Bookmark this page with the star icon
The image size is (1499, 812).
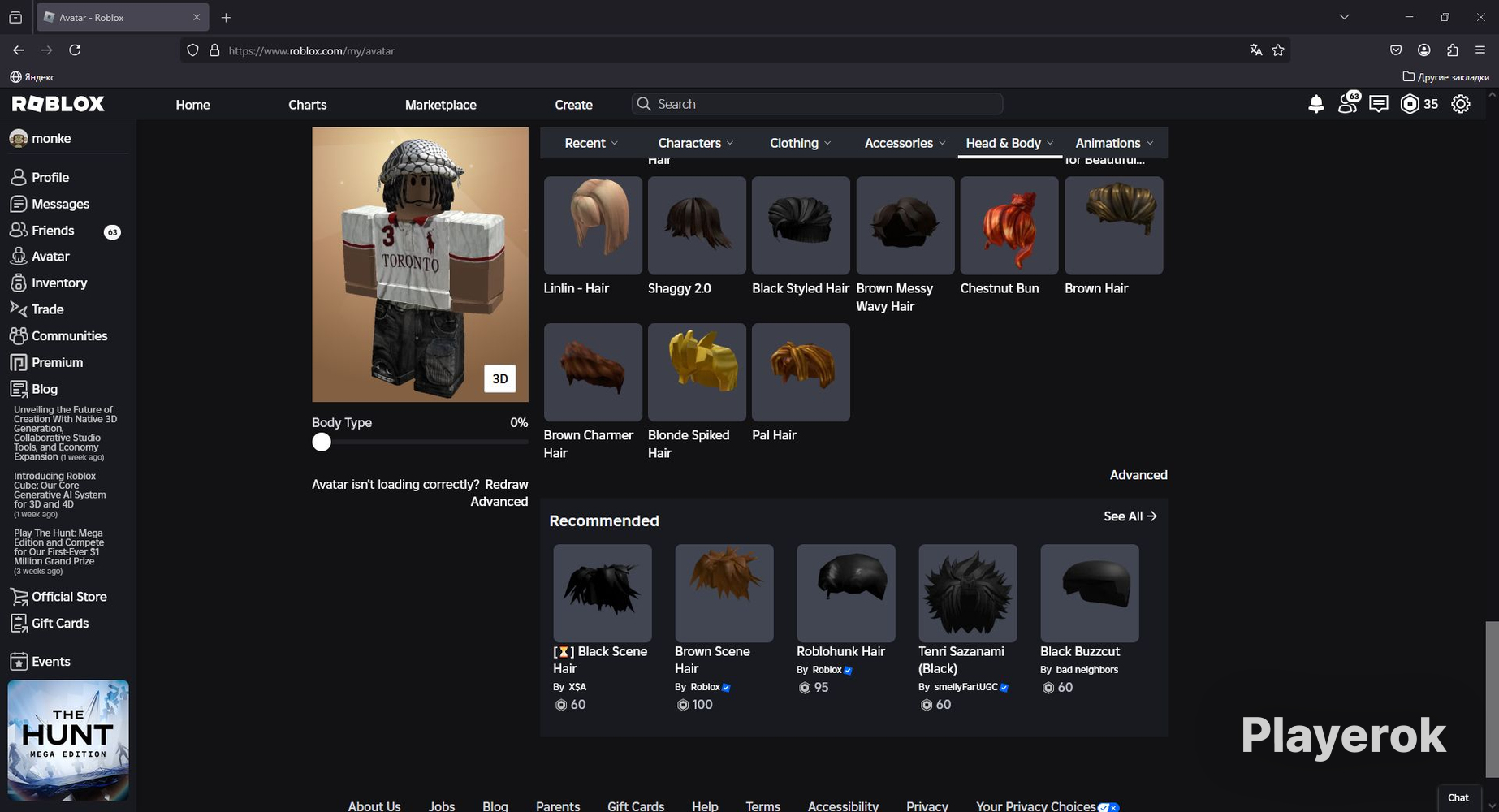[1278, 50]
